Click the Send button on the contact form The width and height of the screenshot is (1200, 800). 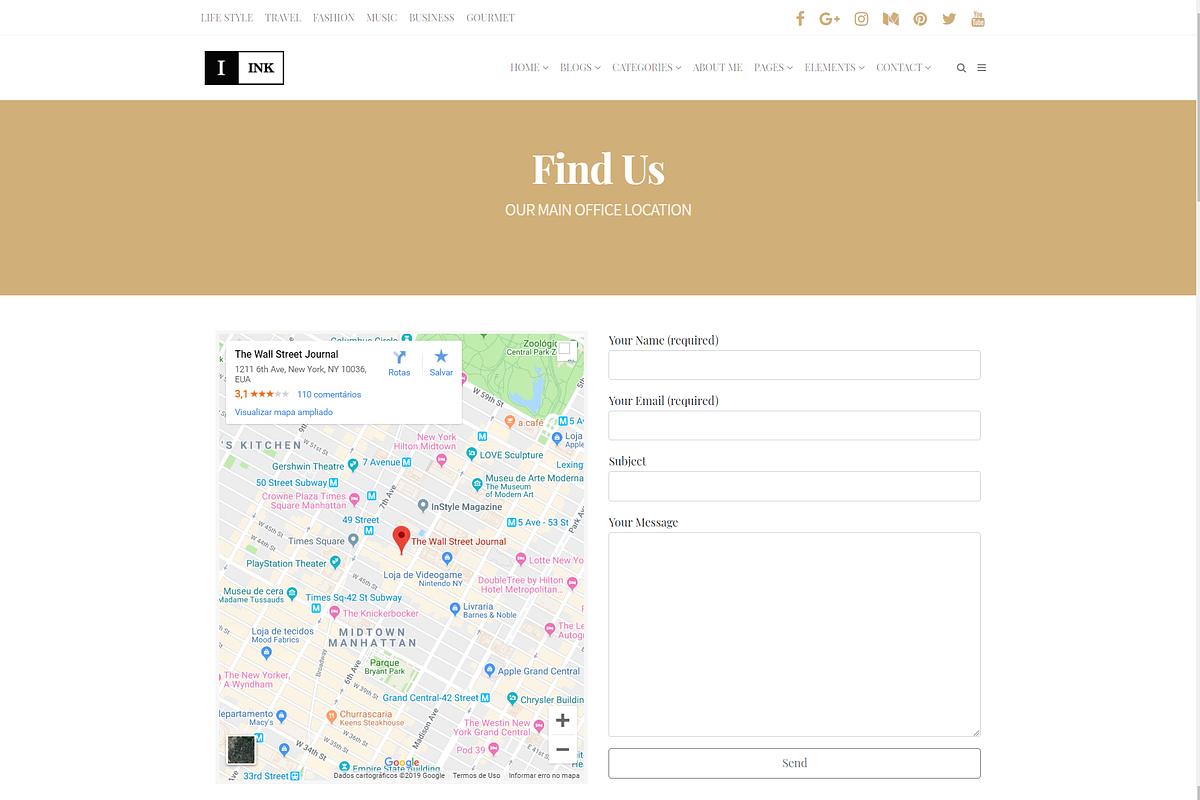(x=794, y=762)
